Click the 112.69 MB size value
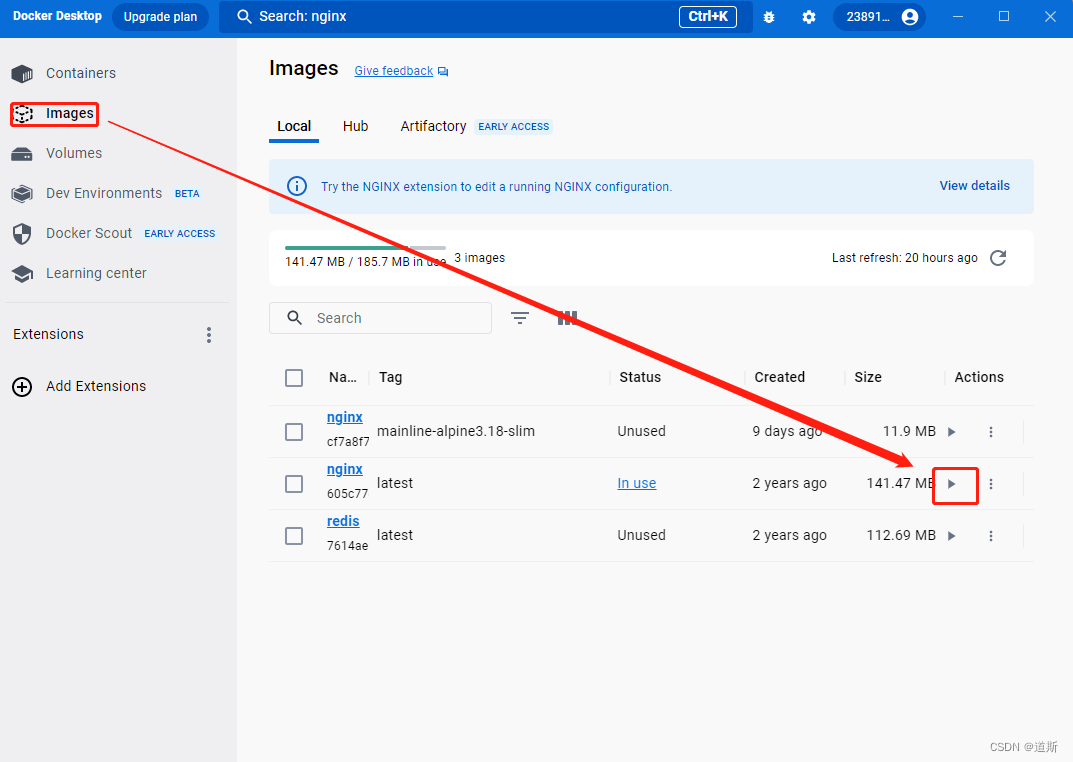This screenshot has height=762, width=1073. coord(901,536)
